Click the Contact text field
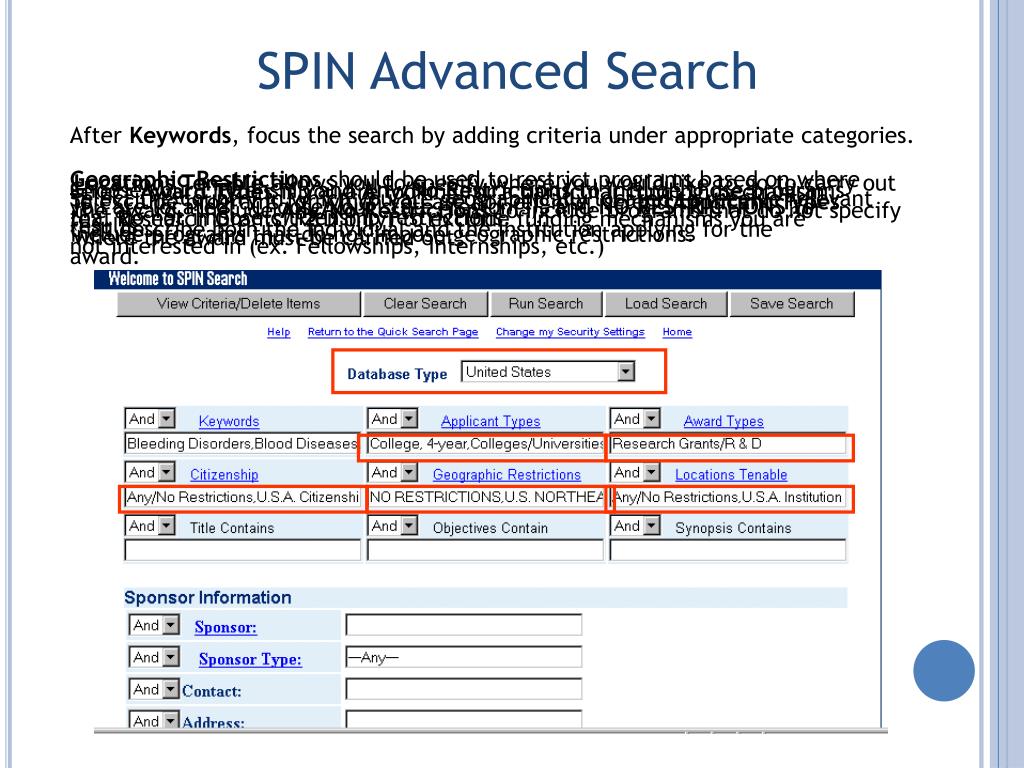Screen dimensions: 1024x768 click(x=464, y=689)
